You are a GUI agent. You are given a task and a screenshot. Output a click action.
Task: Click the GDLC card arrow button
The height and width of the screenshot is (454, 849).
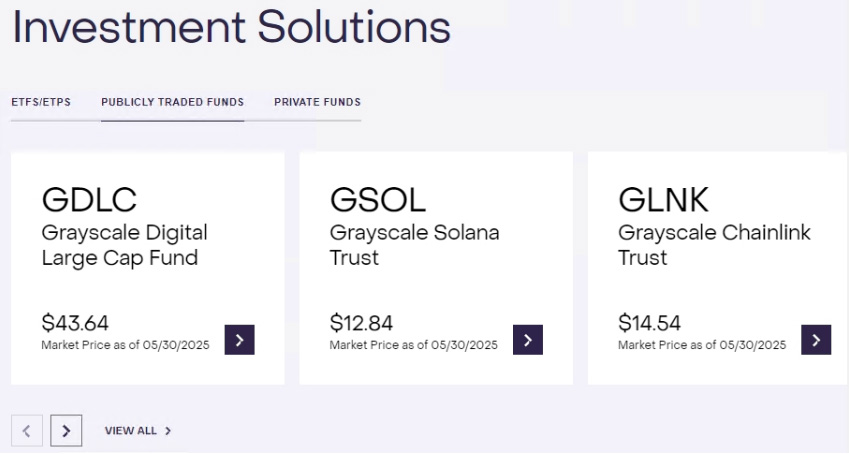tap(239, 340)
